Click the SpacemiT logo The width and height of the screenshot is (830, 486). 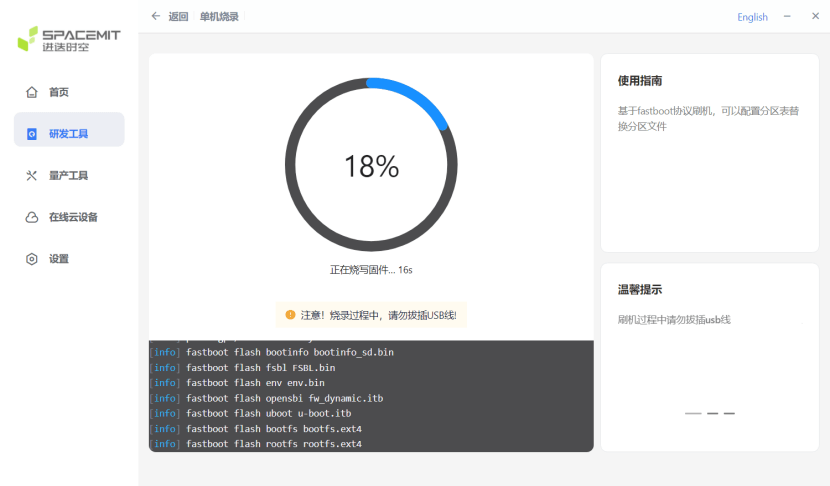click(x=68, y=41)
